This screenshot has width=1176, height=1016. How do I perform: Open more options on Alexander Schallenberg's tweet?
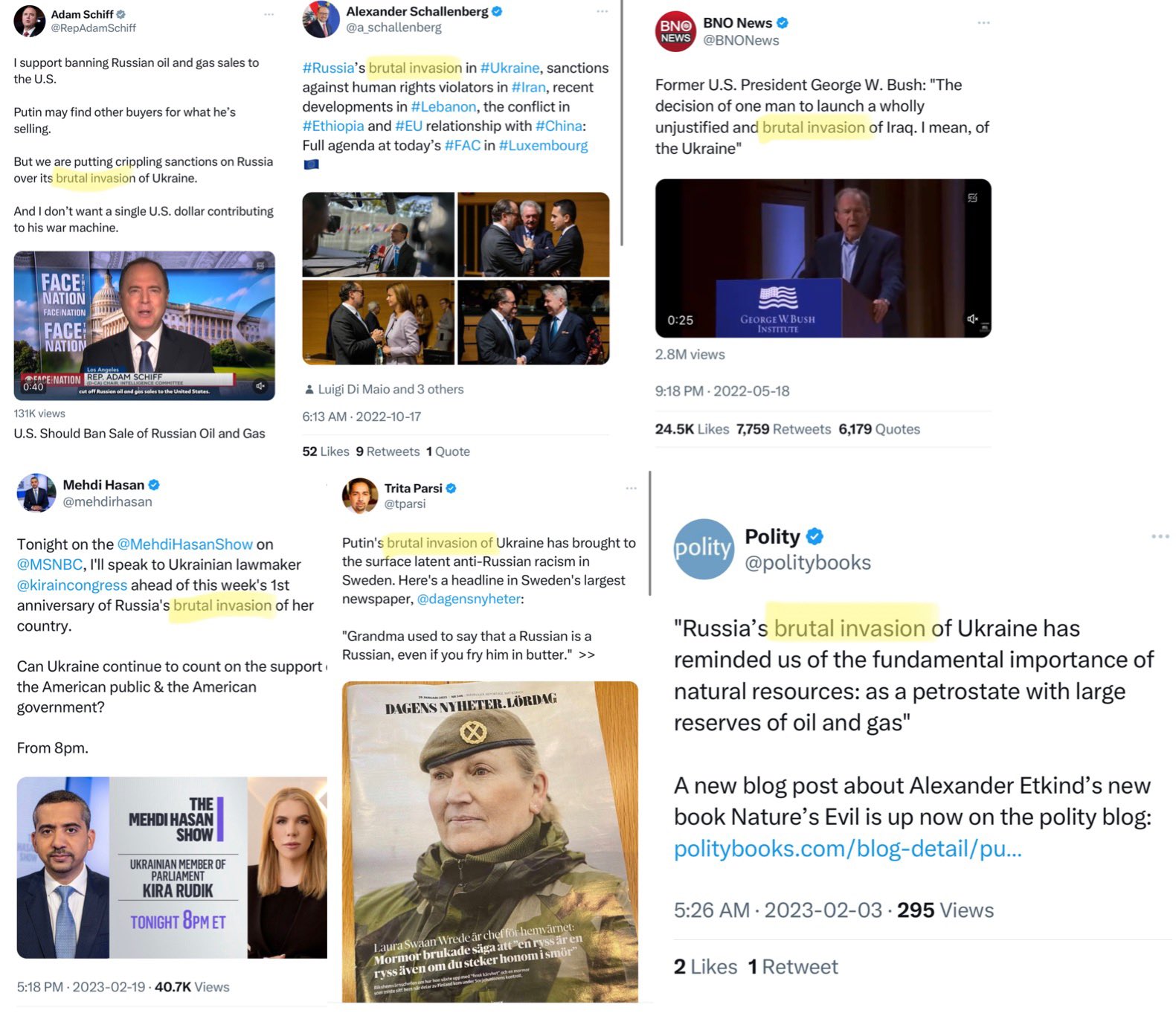tap(602, 11)
